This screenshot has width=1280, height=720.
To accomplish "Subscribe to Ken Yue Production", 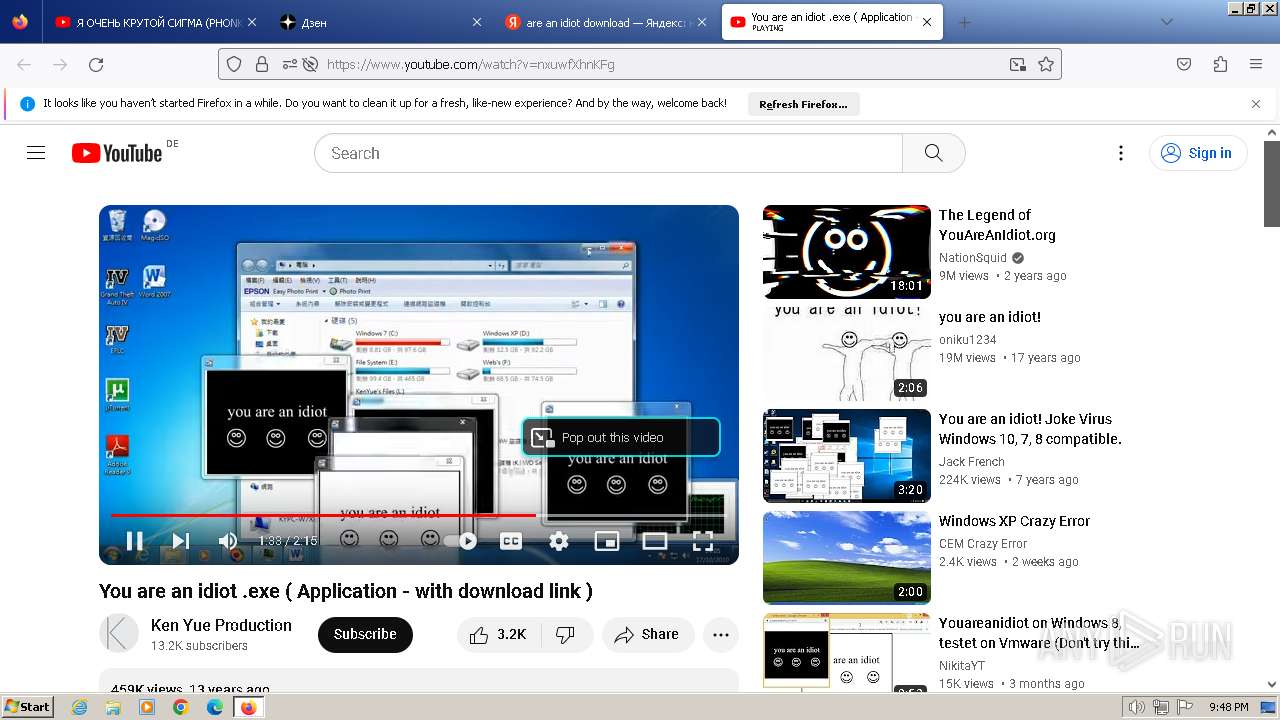I will tap(365, 634).
